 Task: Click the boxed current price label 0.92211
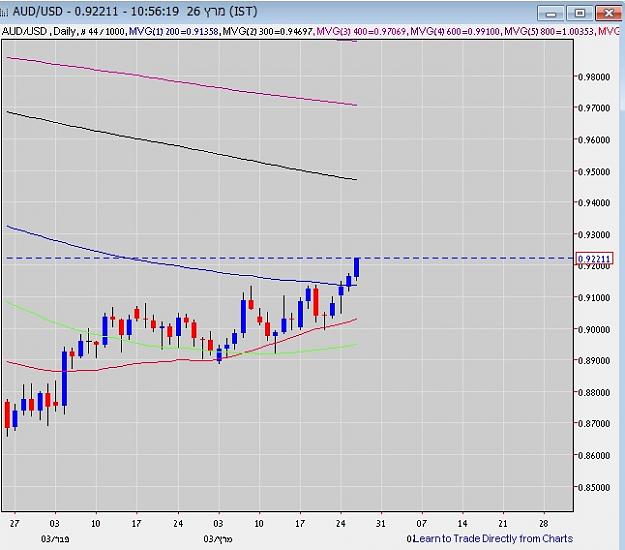coord(594,259)
